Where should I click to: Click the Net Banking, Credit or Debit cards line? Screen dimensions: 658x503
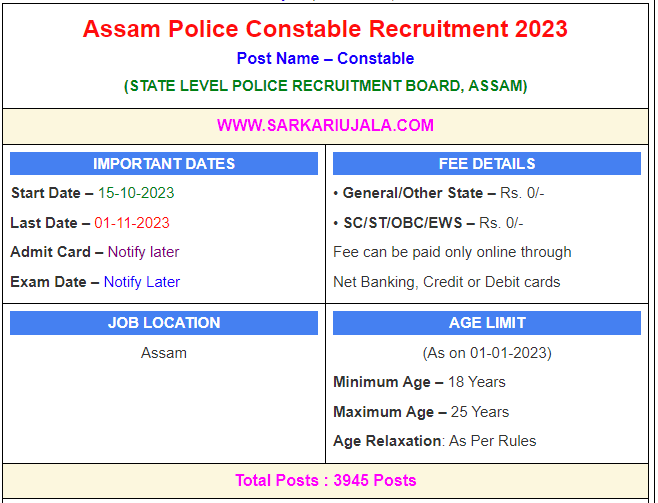pyautogui.click(x=446, y=282)
